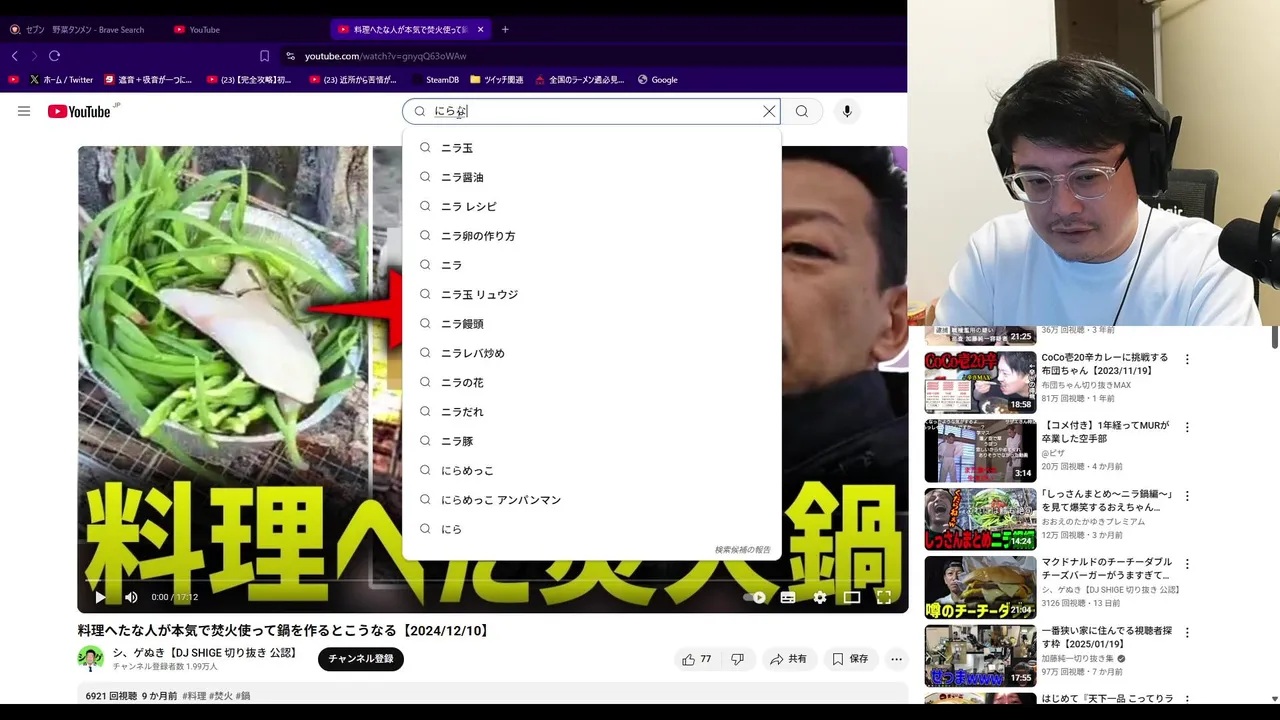Click the page's vertical scrollbar

(1274, 337)
